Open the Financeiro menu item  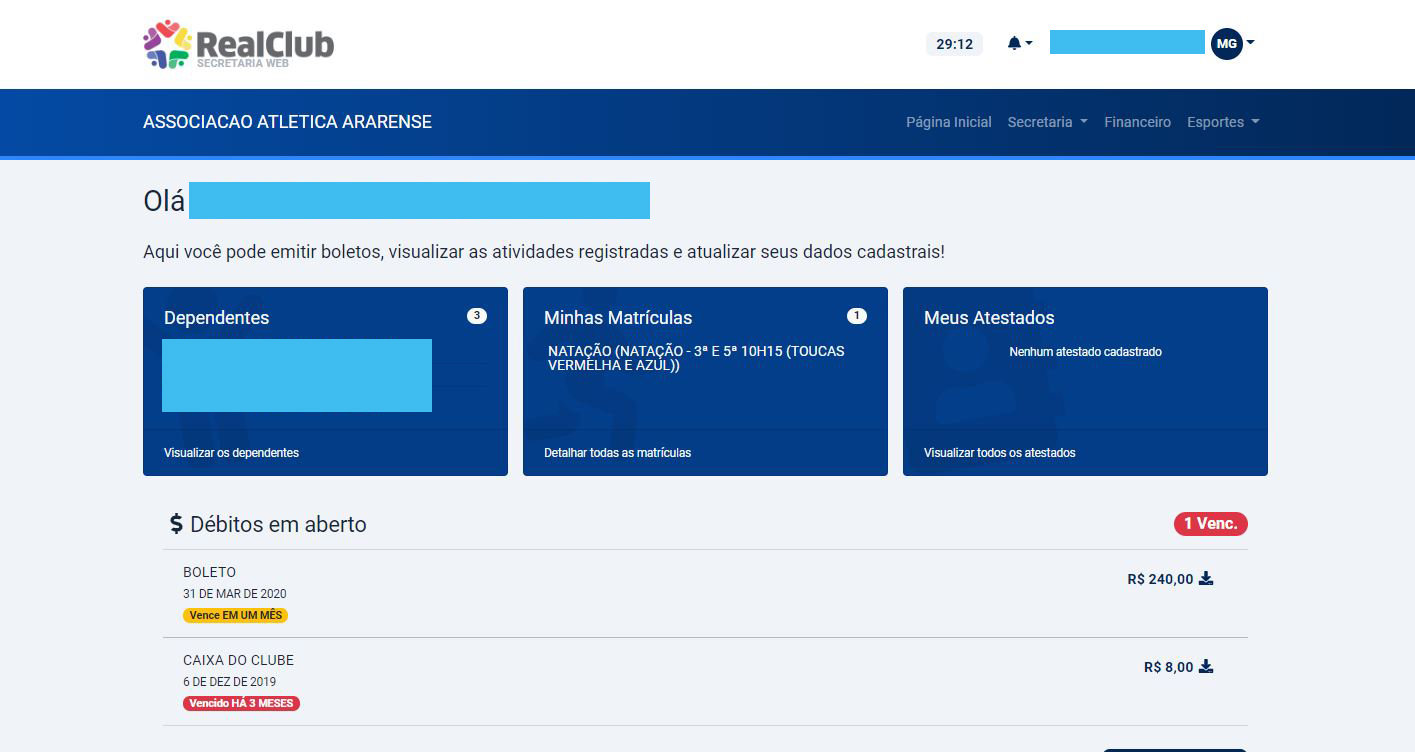point(1137,122)
